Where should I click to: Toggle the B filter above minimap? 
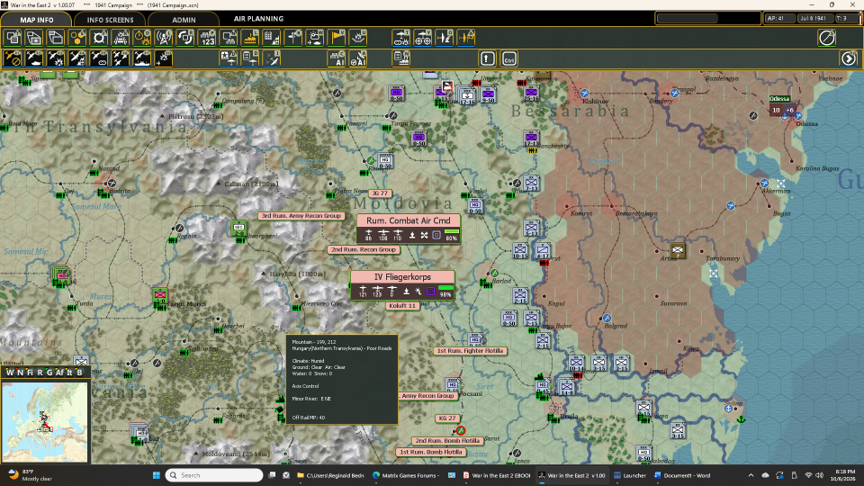[x=79, y=372]
